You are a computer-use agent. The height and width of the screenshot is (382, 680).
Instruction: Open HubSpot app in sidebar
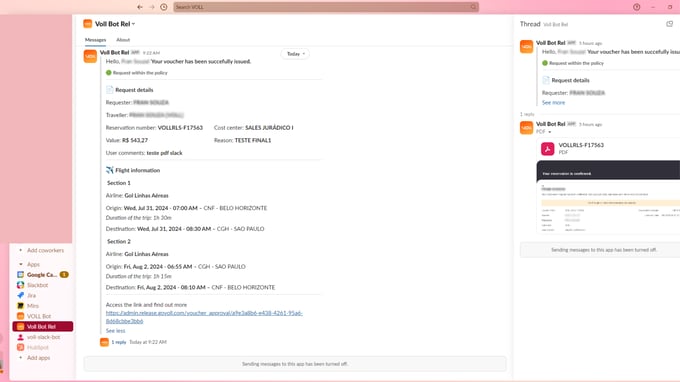(38, 348)
